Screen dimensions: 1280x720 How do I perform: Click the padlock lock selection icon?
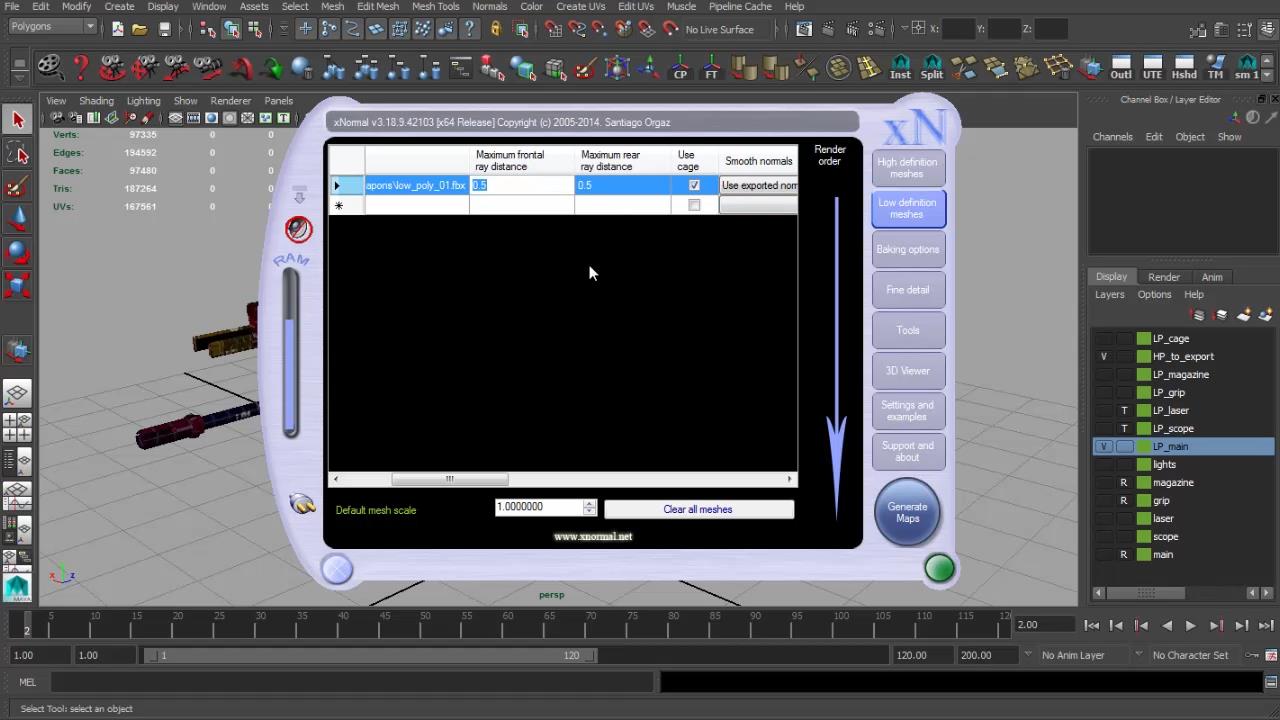[495, 29]
